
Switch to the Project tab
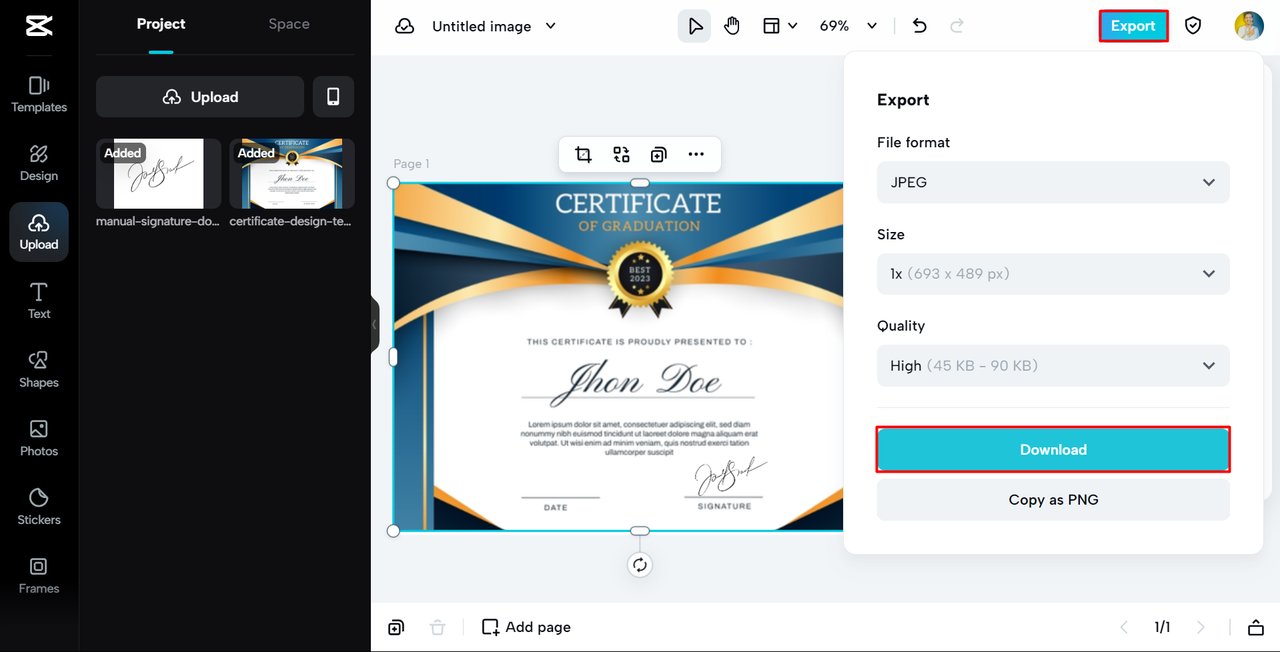[161, 24]
